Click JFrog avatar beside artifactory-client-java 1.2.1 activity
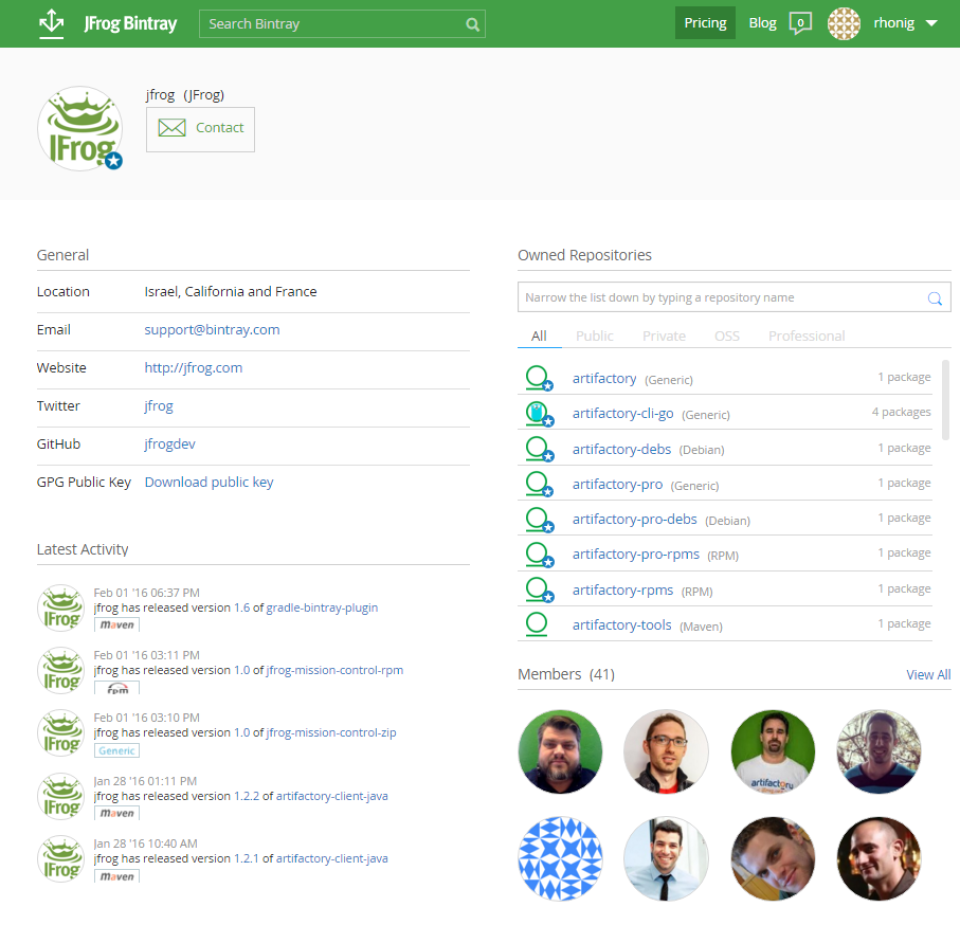 coord(61,859)
